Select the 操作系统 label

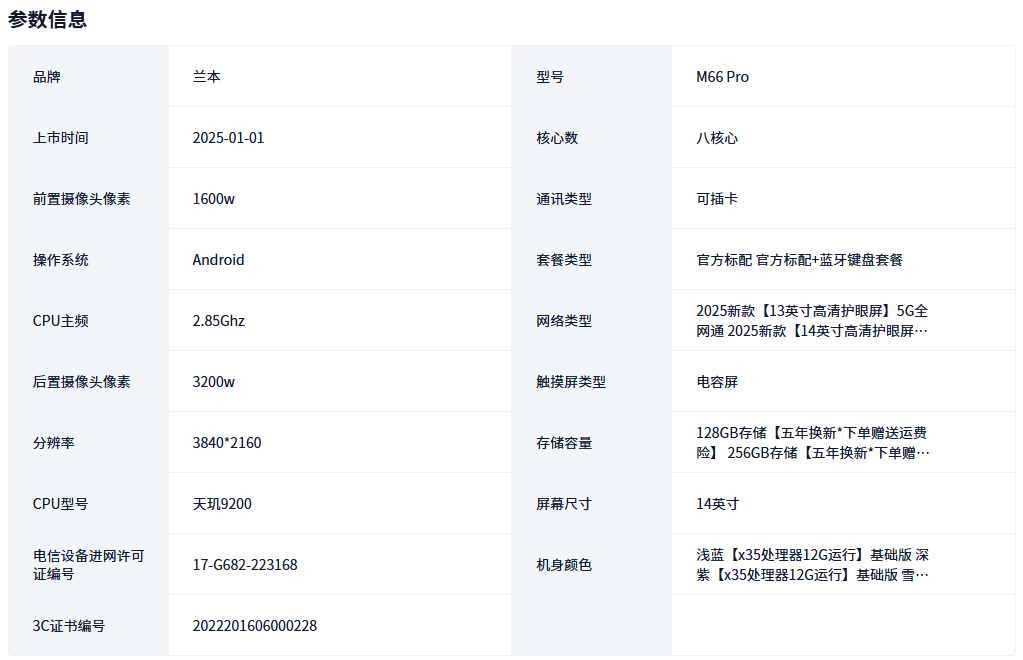[x=61, y=260]
